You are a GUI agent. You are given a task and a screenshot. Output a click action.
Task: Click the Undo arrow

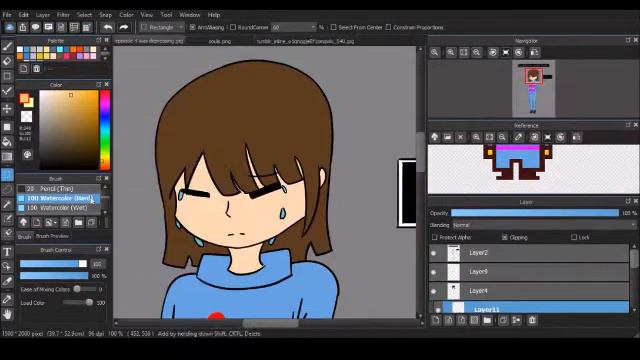108,27
